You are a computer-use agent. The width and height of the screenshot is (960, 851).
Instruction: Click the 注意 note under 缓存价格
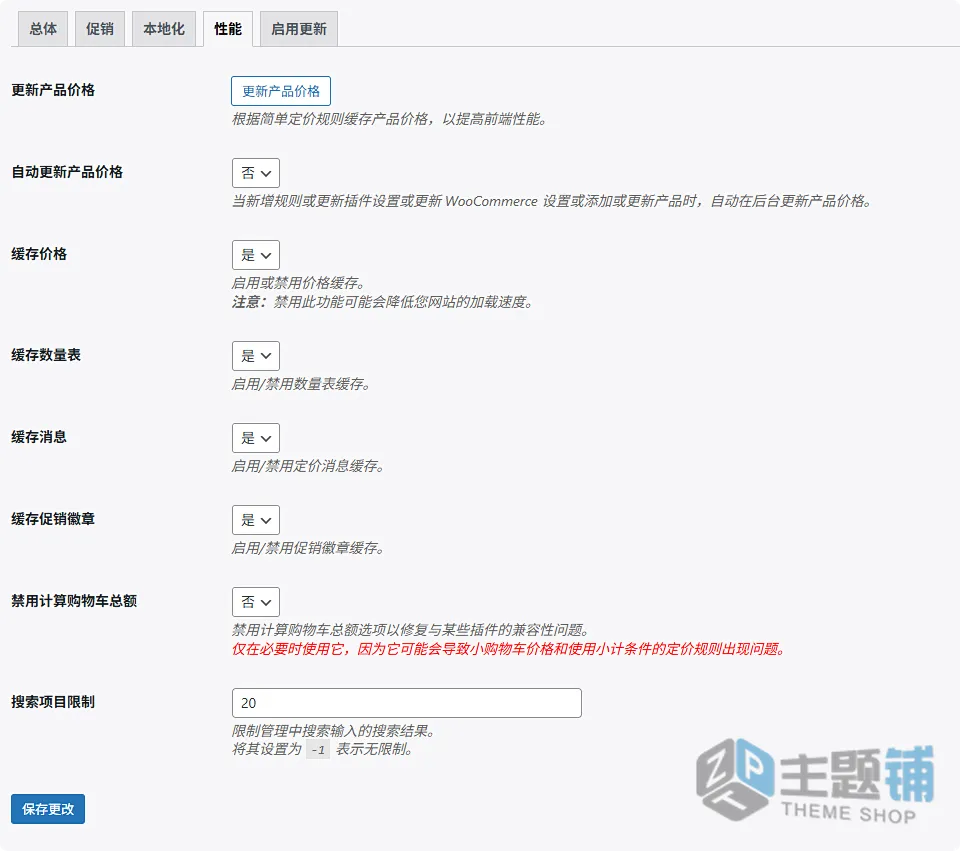click(x=383, y=302)
